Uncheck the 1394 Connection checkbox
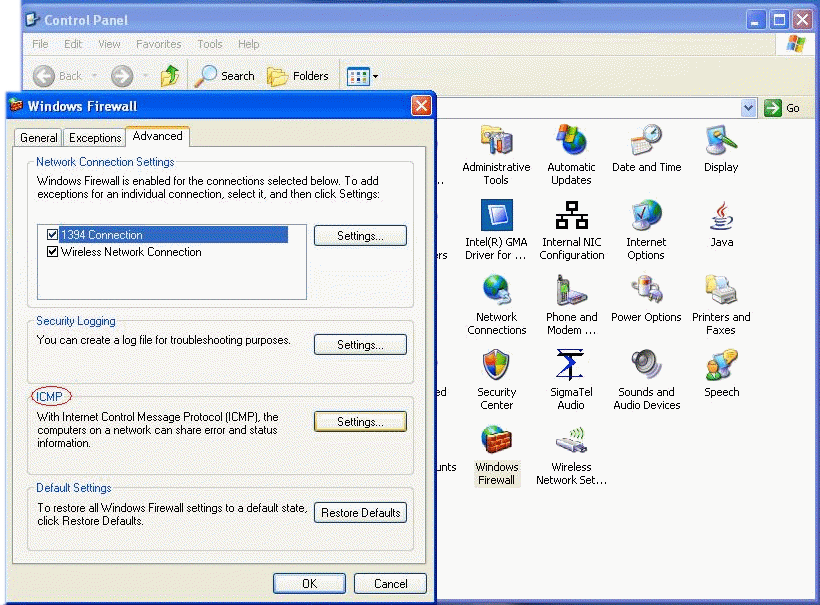This screenshot has height=605, width=820. click(x=52, y=235)
